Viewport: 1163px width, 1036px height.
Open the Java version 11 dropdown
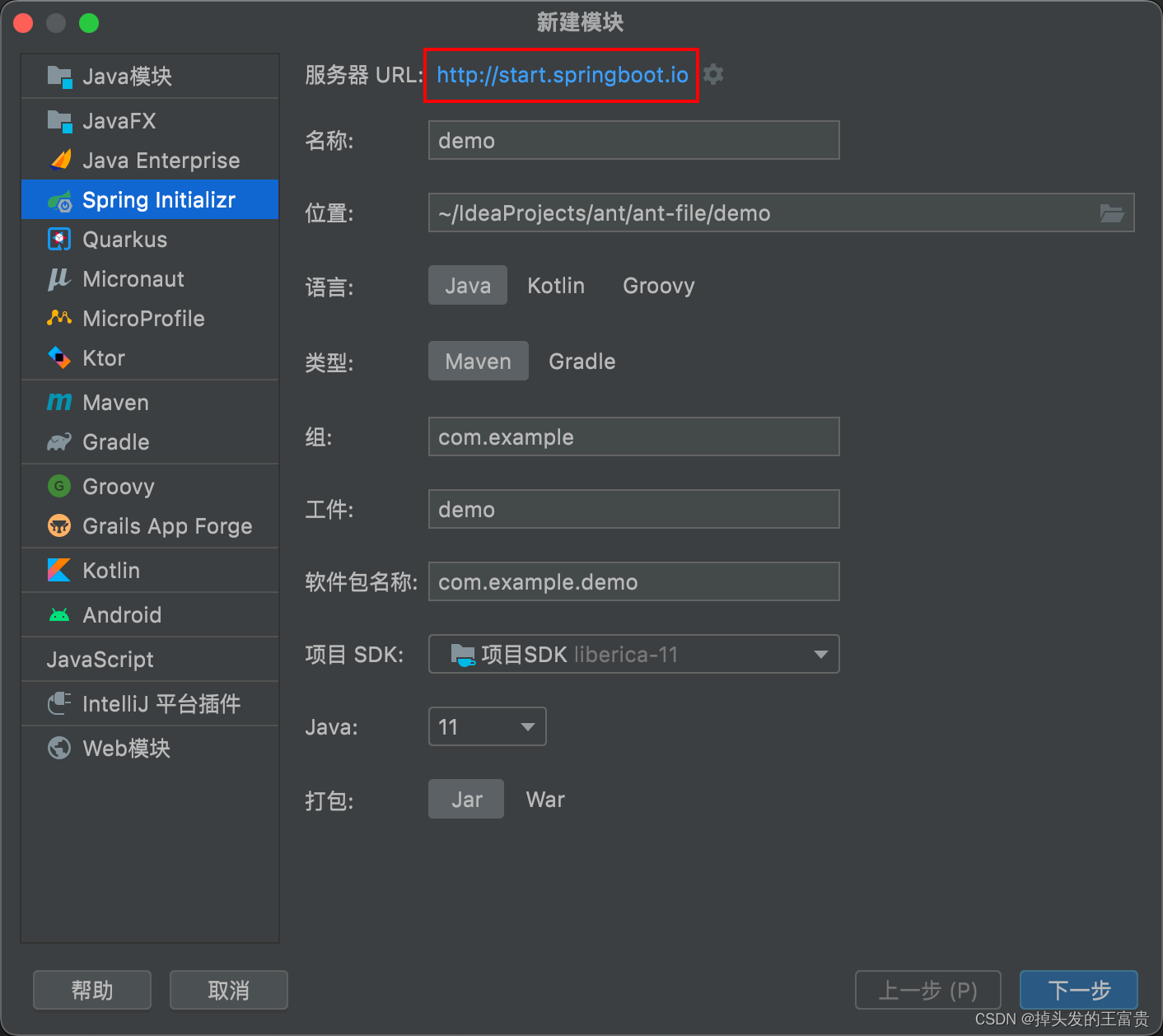[x=488, y=726]
